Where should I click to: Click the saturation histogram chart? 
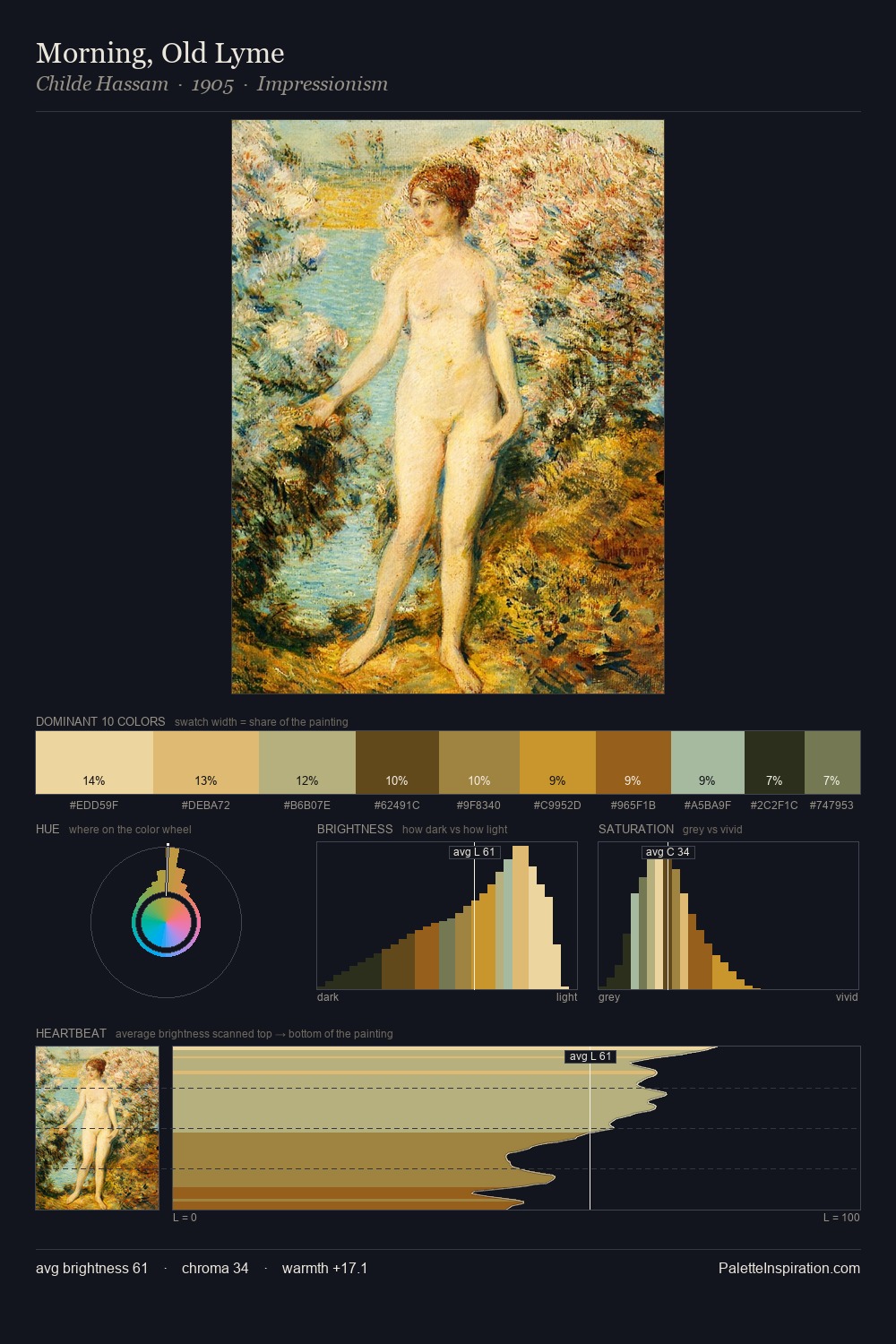728,916
